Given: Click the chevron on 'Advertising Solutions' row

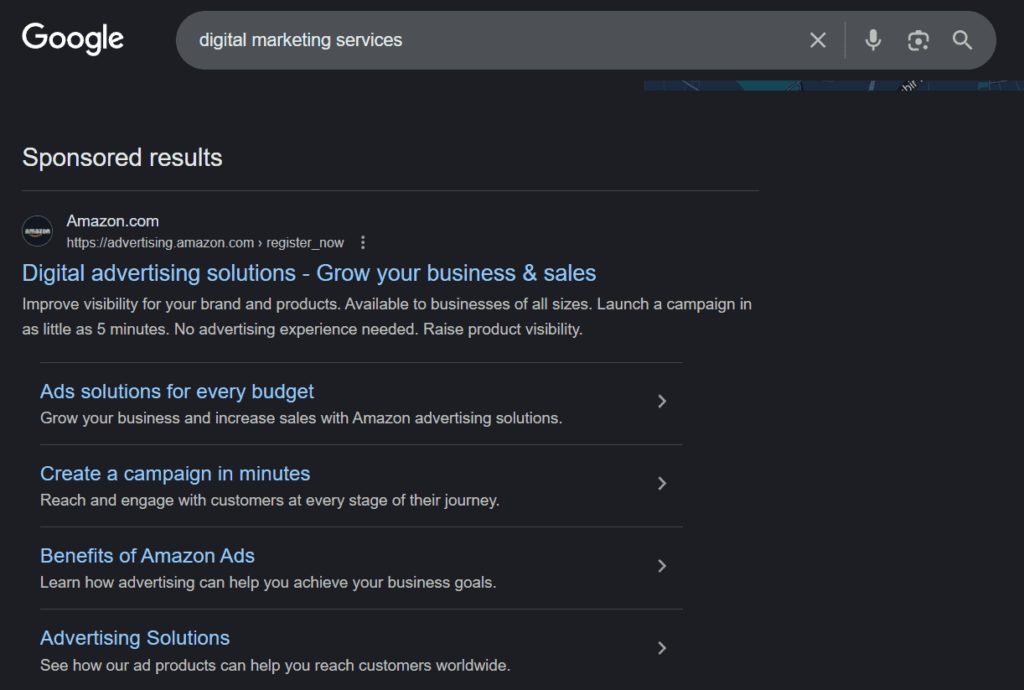Looking at the screenshot, I should 661,648.
